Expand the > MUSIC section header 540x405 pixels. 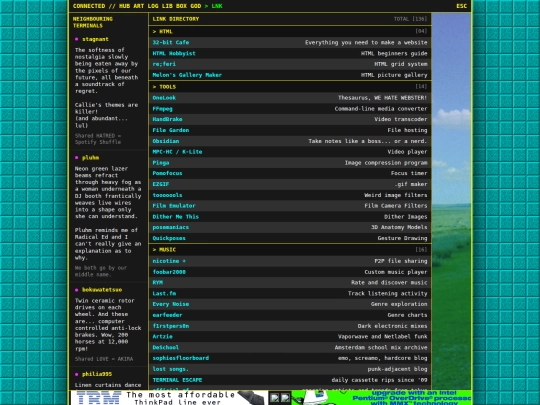(290, 250)
